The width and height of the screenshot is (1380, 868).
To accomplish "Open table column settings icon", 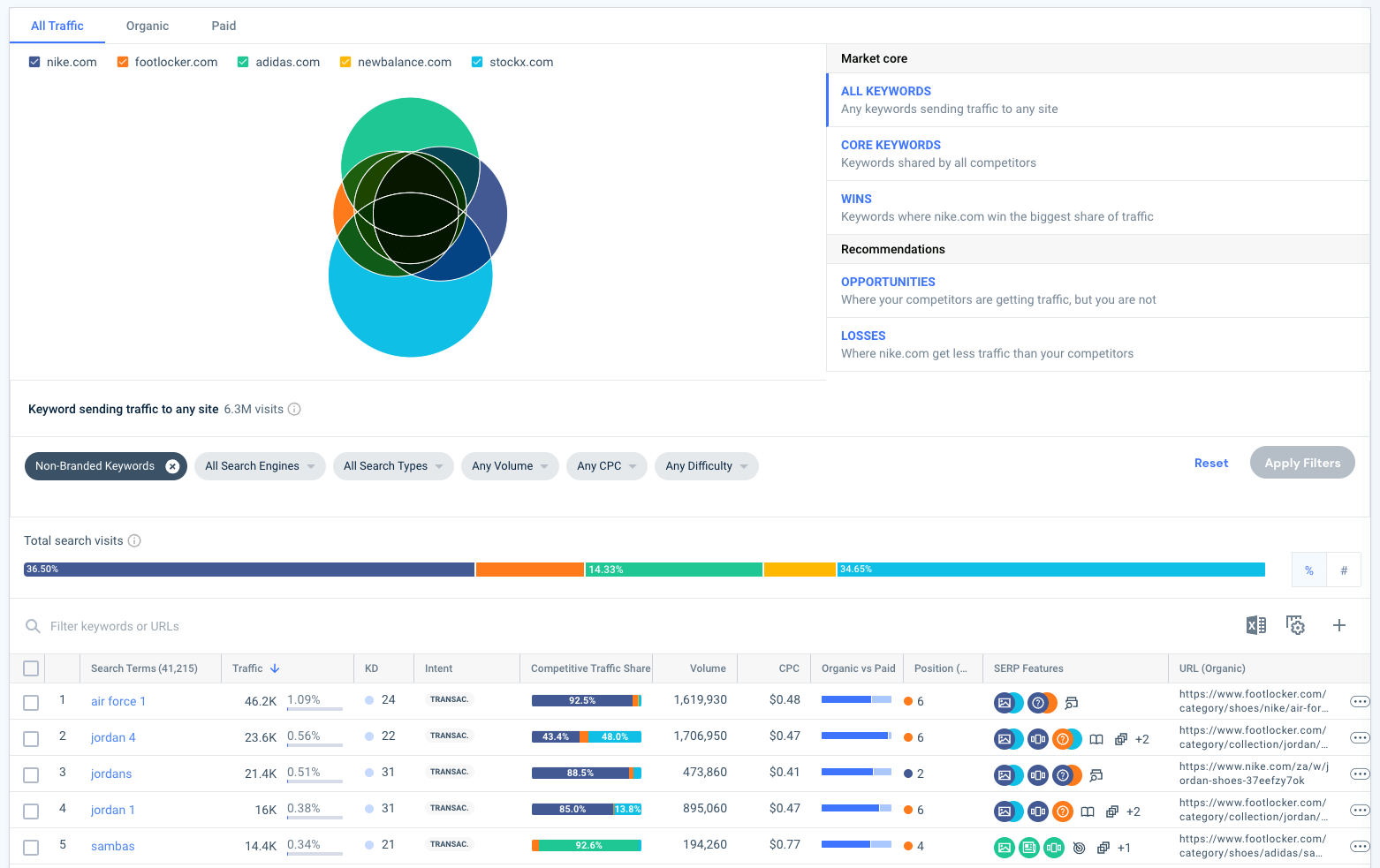I will click(x=1295, y=625).
